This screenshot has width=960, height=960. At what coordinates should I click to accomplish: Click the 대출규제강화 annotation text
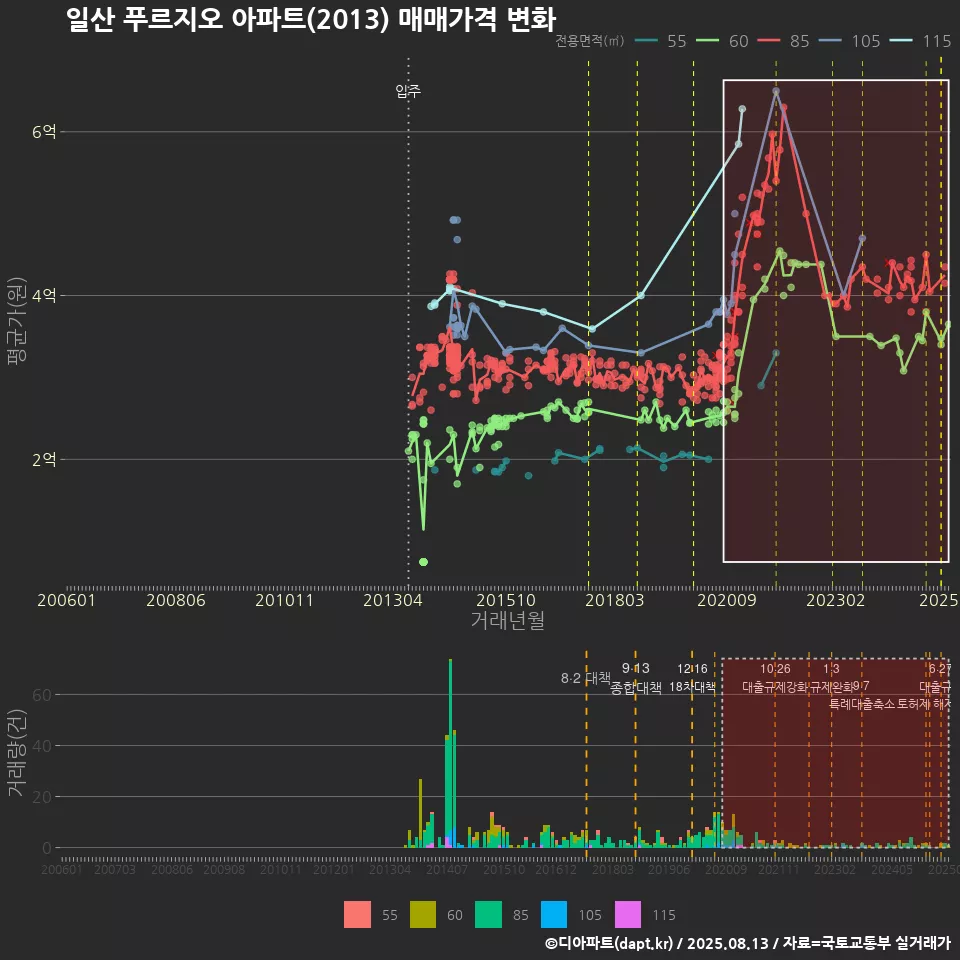pyautogui.click(x=775, y=687)
